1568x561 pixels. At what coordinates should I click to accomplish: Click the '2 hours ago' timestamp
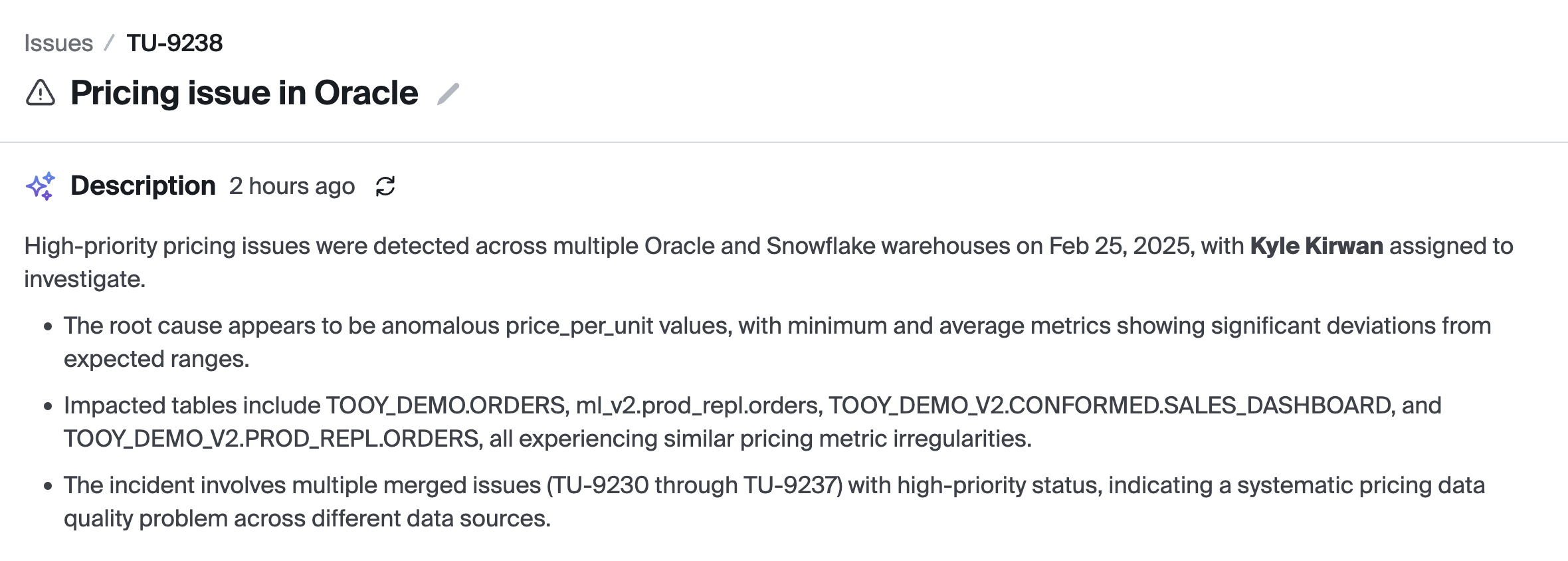(292, 186)
